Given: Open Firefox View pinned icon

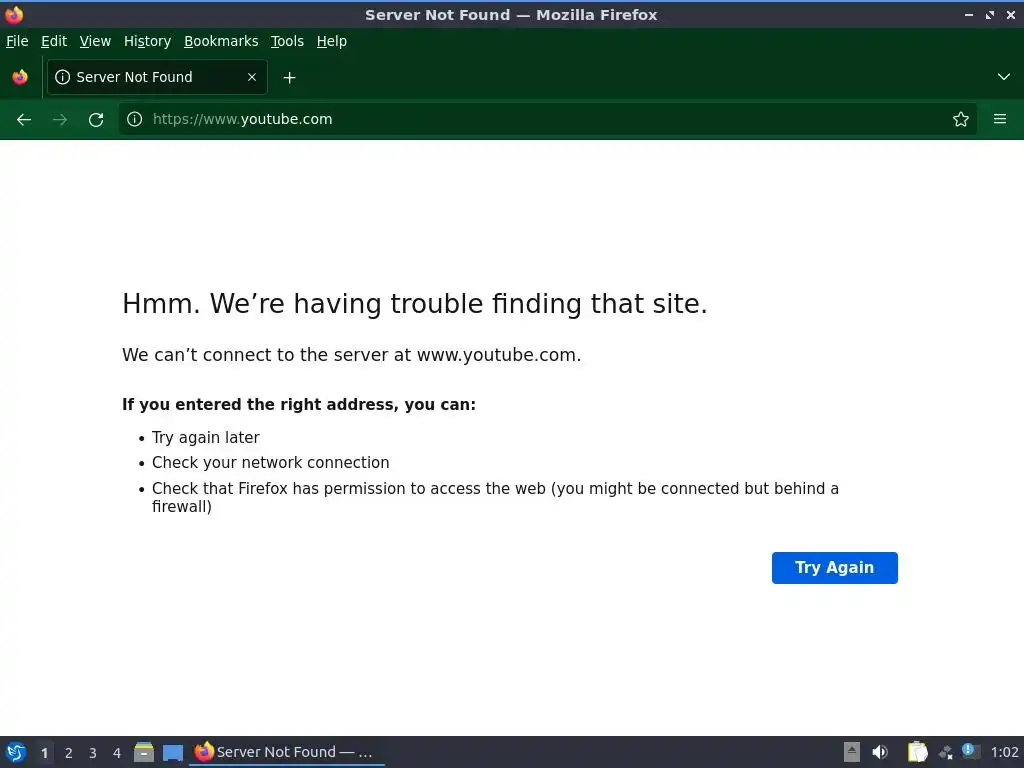Looking at the screenshot, I should (20, 77).
